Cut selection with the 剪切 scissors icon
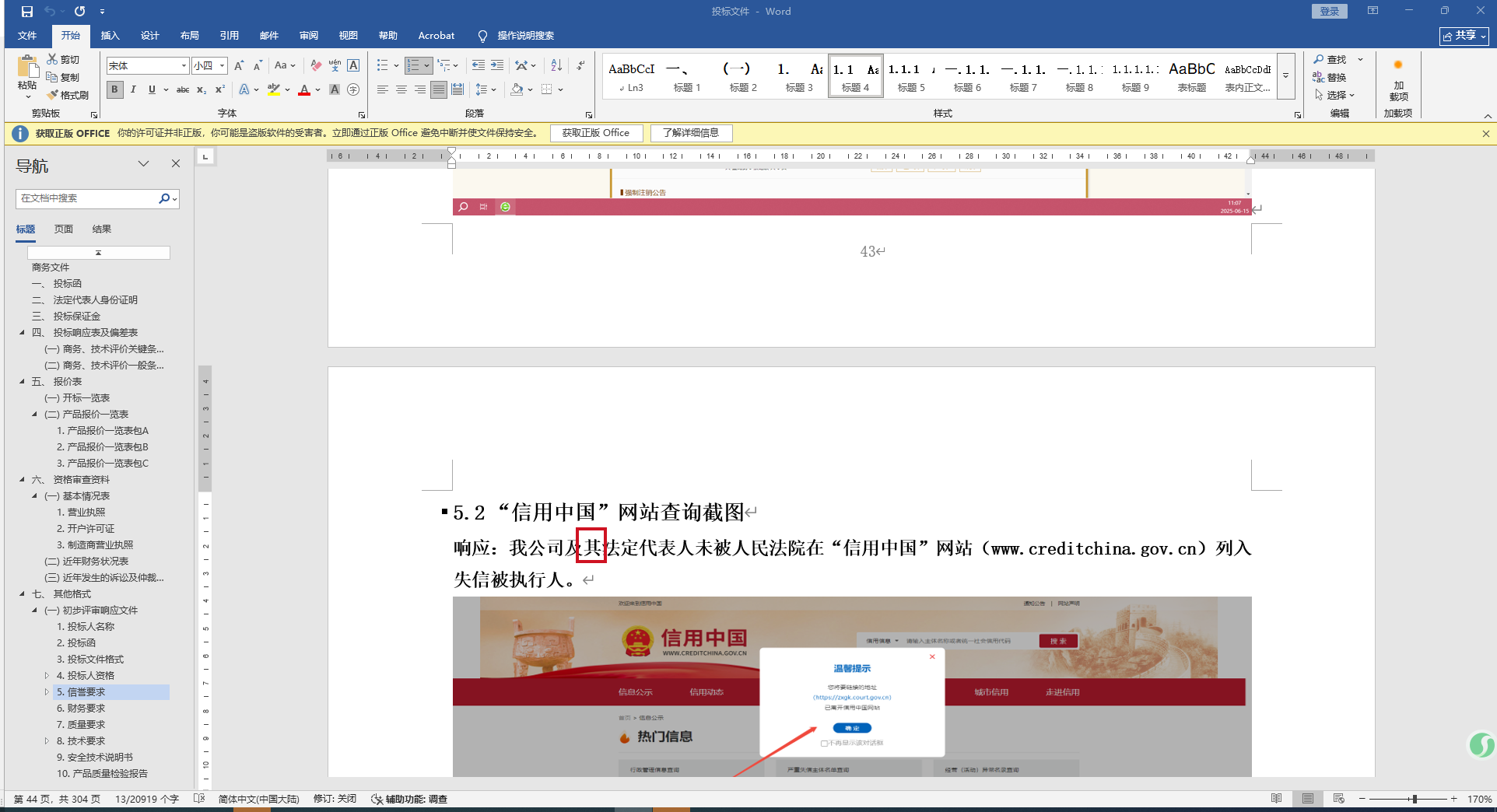1497x812 pixels. pyautogui.click(x=63, y=59)
